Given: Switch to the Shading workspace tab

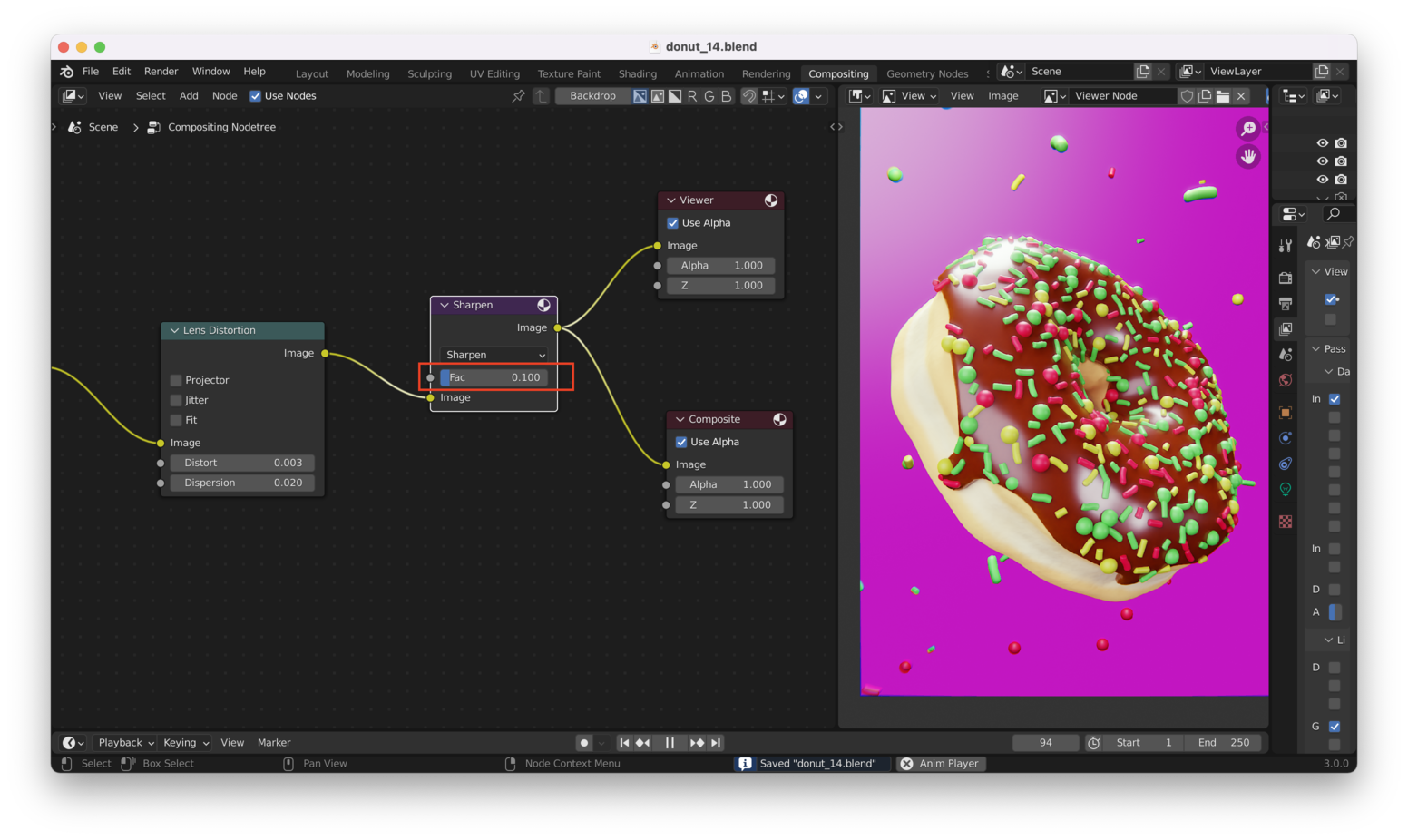Looking at the screenshot, I should tap(637, 74).
